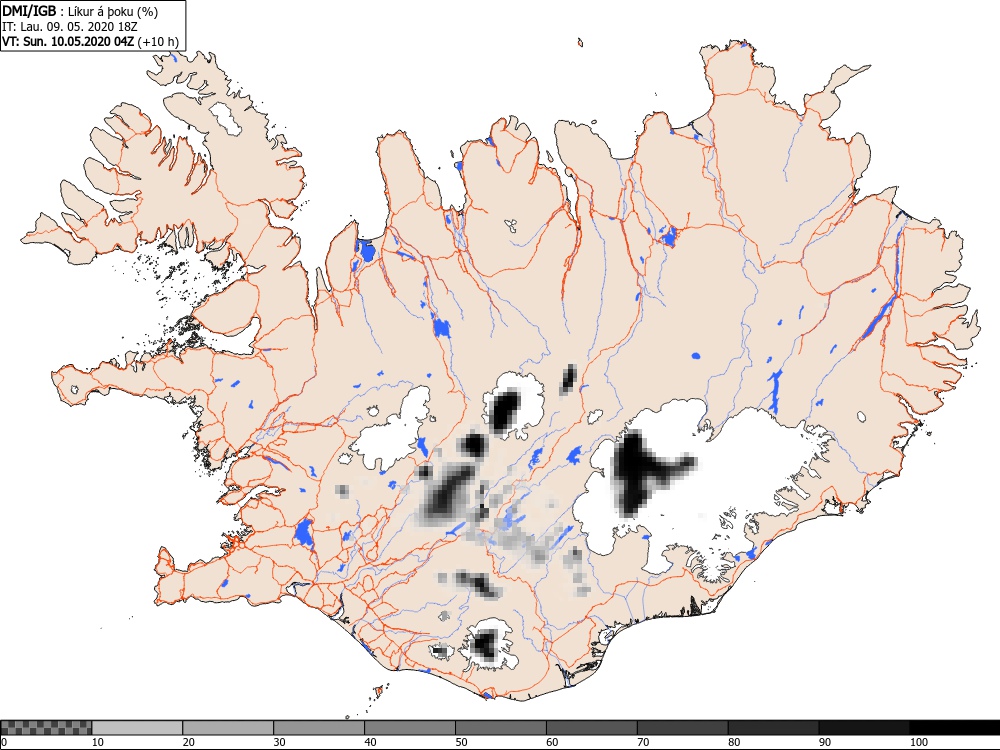Screen dimensions: 1000x750
Task: Click the legend label '10'
Action: [98, 742]
